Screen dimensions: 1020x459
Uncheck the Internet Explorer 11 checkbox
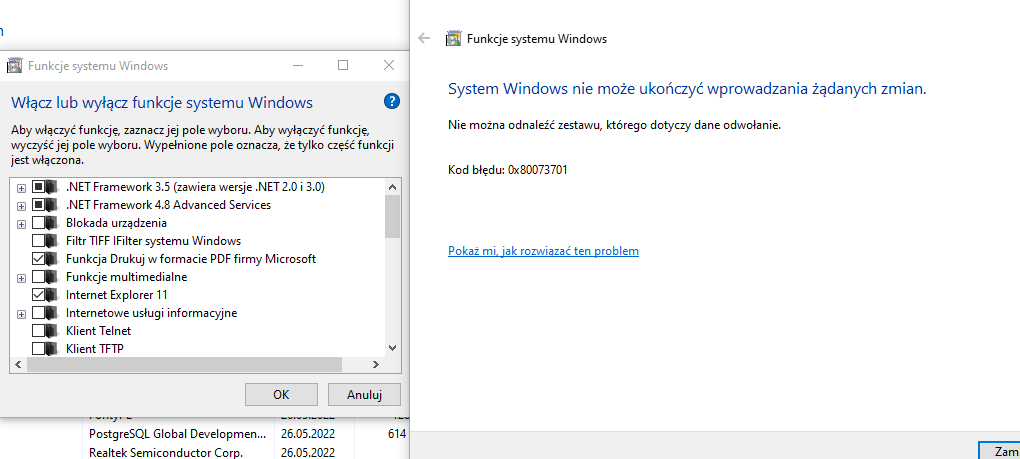[x=38, y=295]
